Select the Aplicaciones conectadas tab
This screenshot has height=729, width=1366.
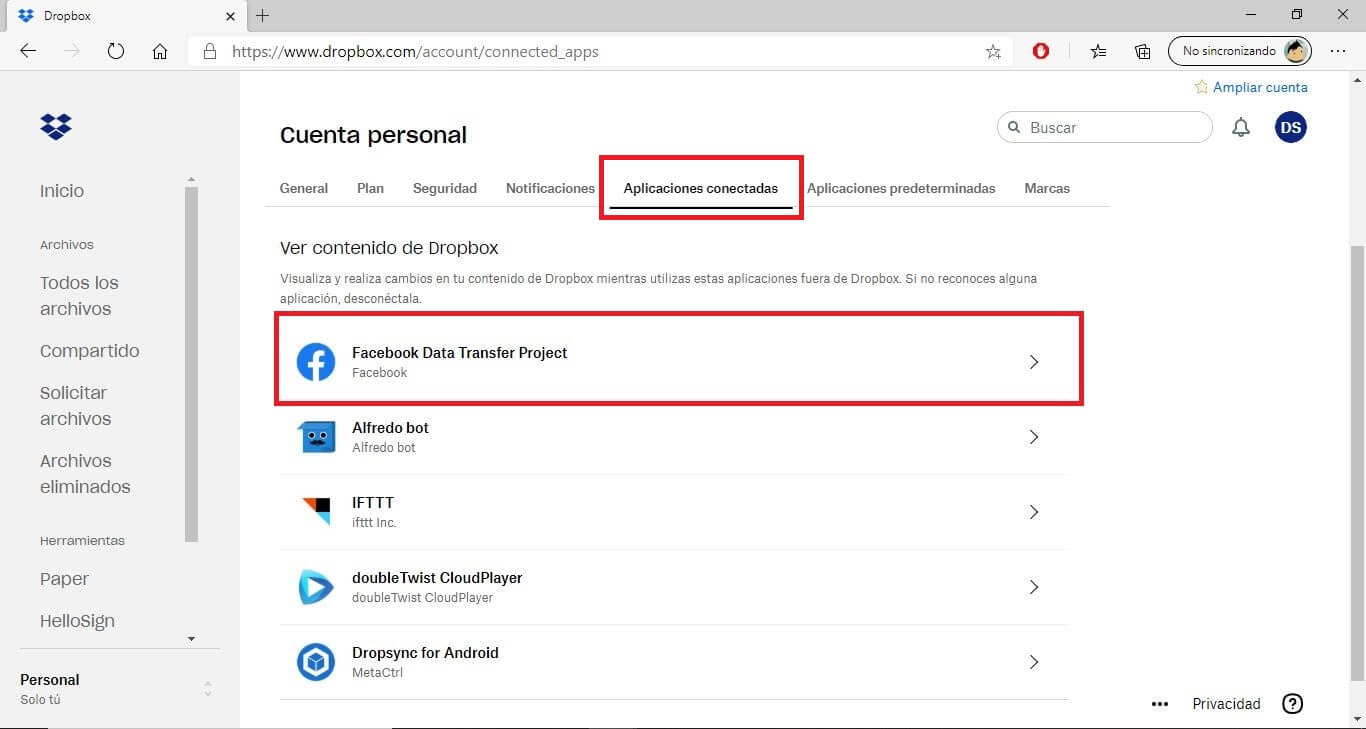[x=701, y=188]
